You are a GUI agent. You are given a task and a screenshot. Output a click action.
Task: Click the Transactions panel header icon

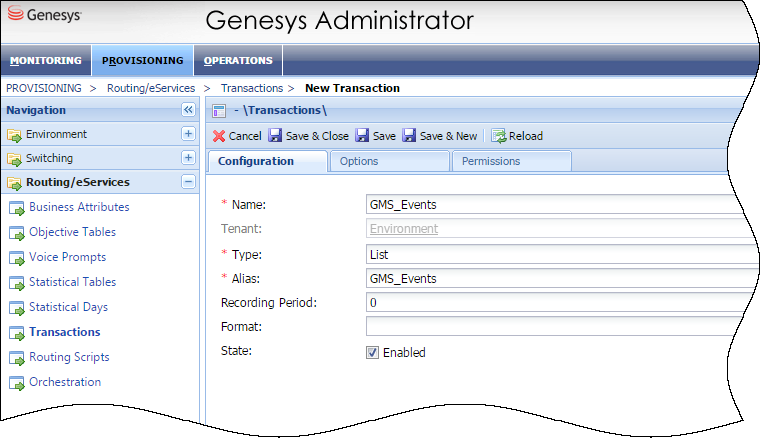coord(219,111)
